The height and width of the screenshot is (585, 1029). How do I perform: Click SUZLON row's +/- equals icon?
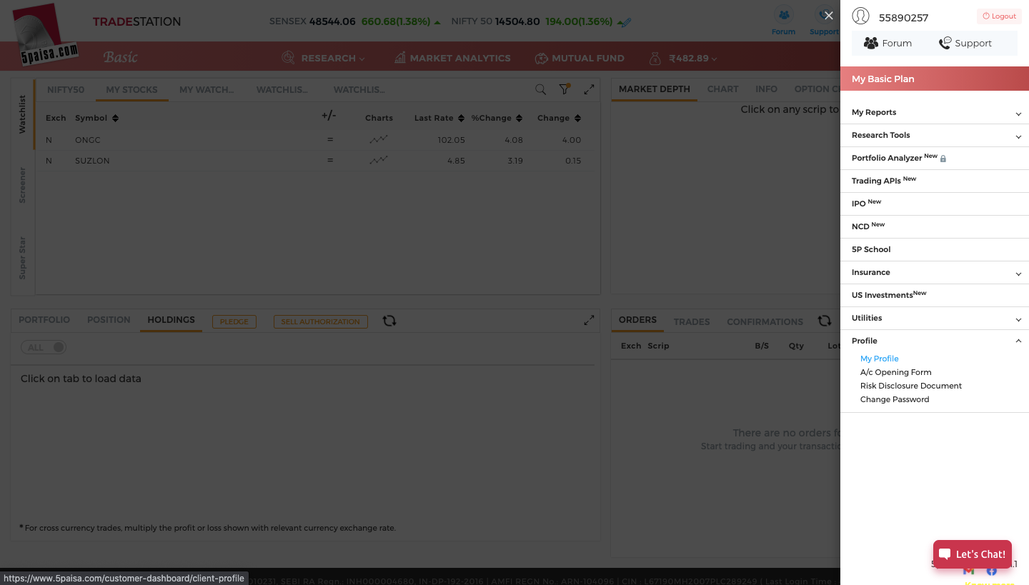tap(330, 160)
